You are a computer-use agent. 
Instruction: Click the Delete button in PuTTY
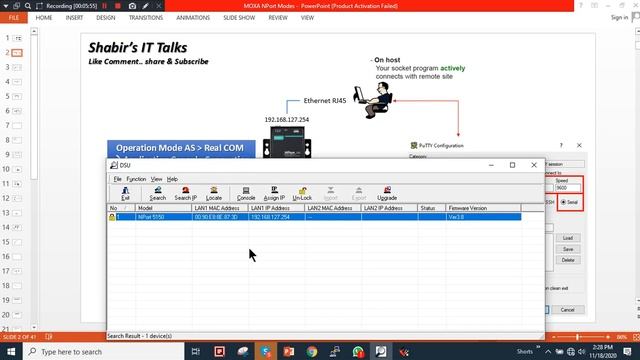[x=568, y=260]
